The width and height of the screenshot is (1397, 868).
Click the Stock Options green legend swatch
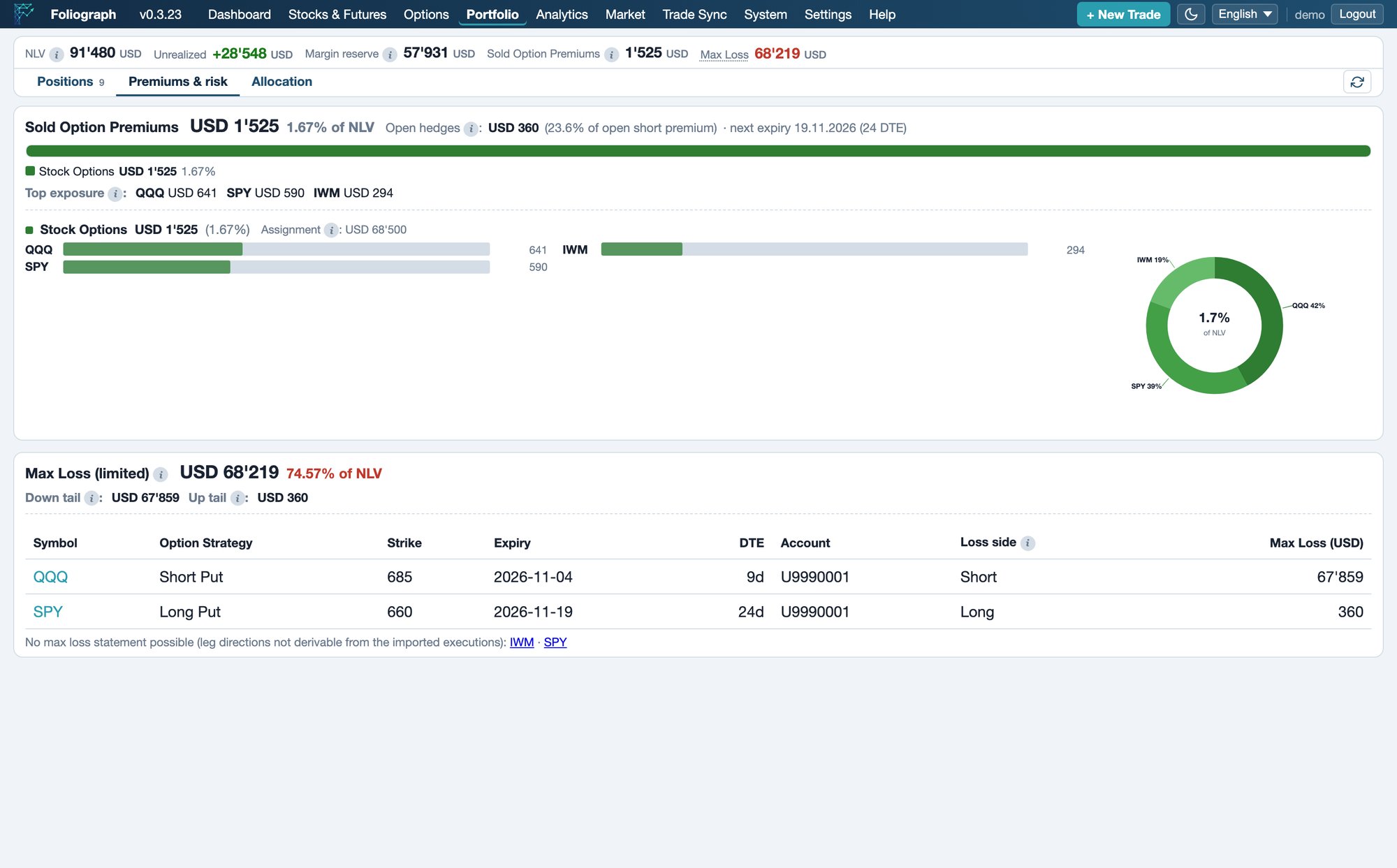(30, 171)
